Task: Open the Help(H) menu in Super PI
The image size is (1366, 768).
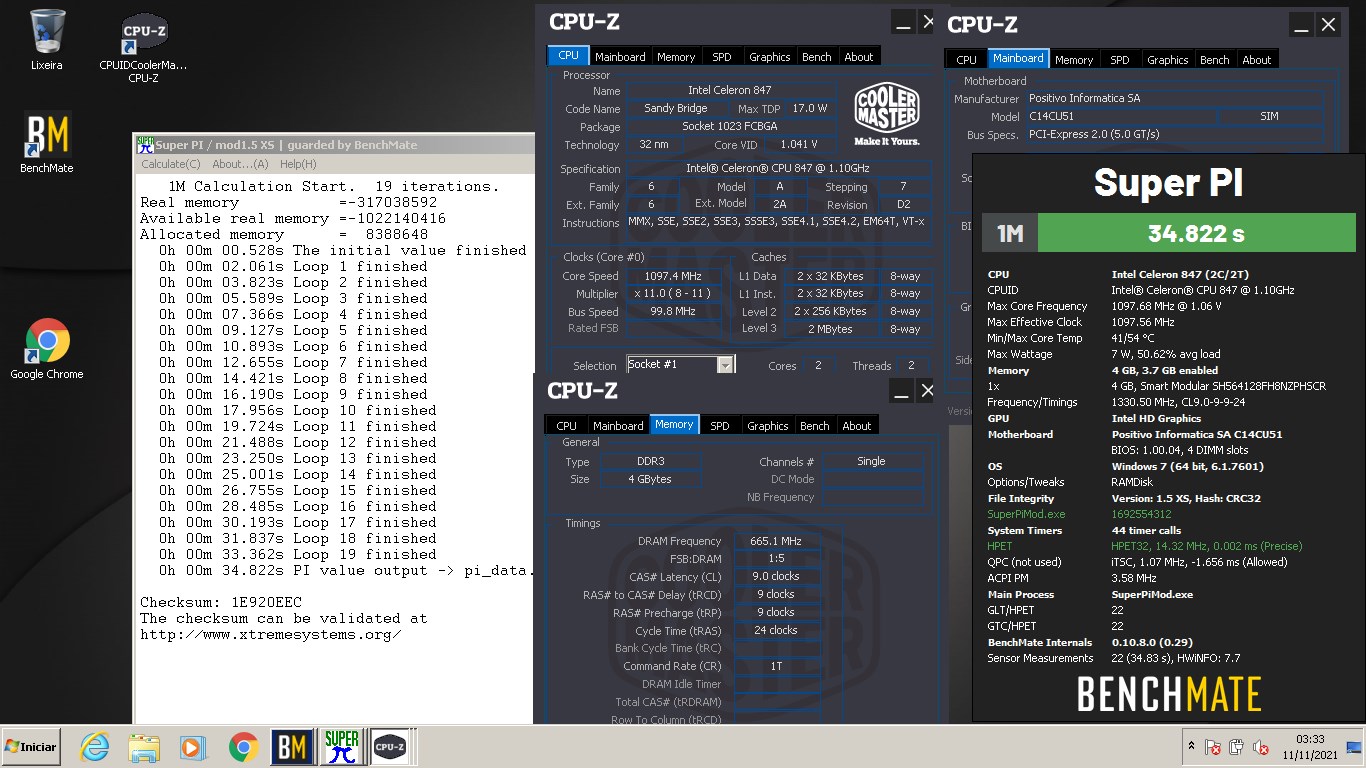Action: coord(298,164)
